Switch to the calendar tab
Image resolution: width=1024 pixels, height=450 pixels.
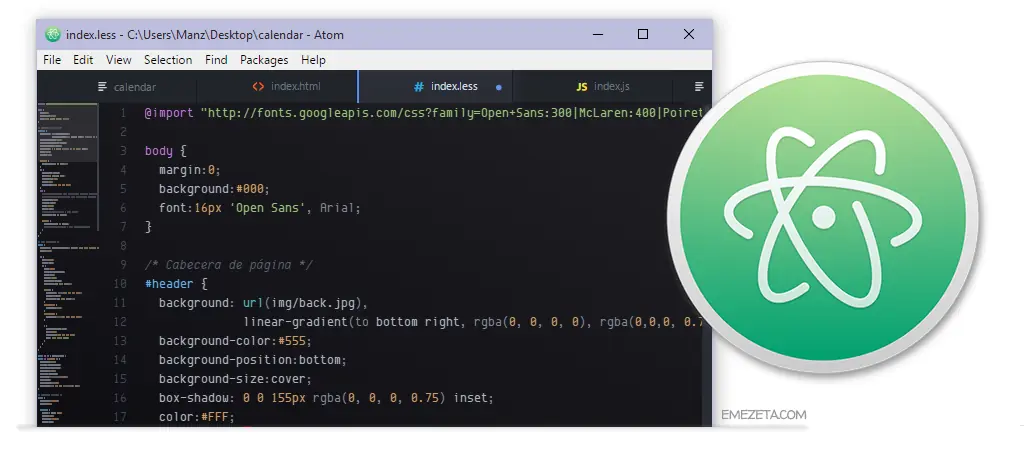(x=126, y=87)
